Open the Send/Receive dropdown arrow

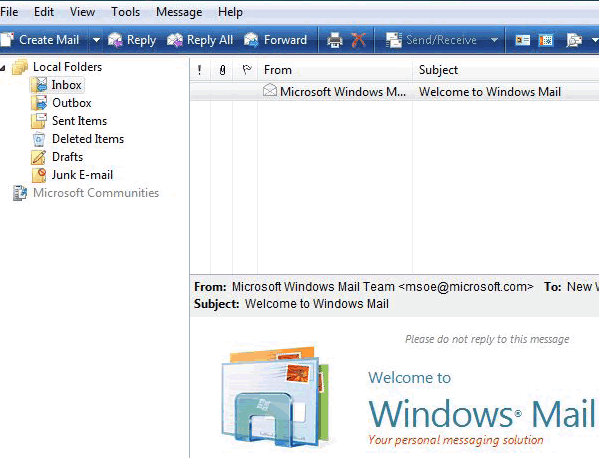[x=494, y=40]
